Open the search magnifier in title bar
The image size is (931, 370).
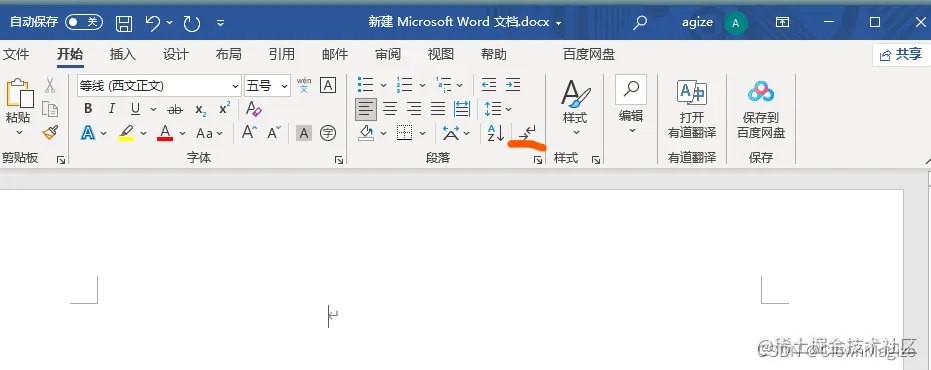click(x=639, y=23)
